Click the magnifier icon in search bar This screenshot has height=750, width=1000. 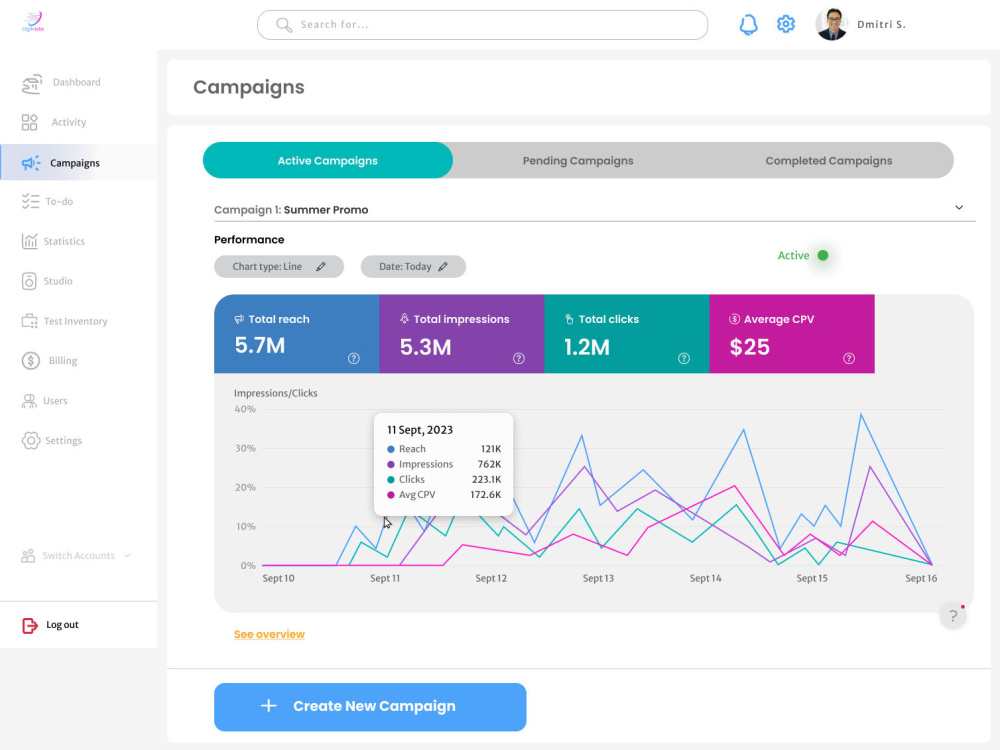284,25
